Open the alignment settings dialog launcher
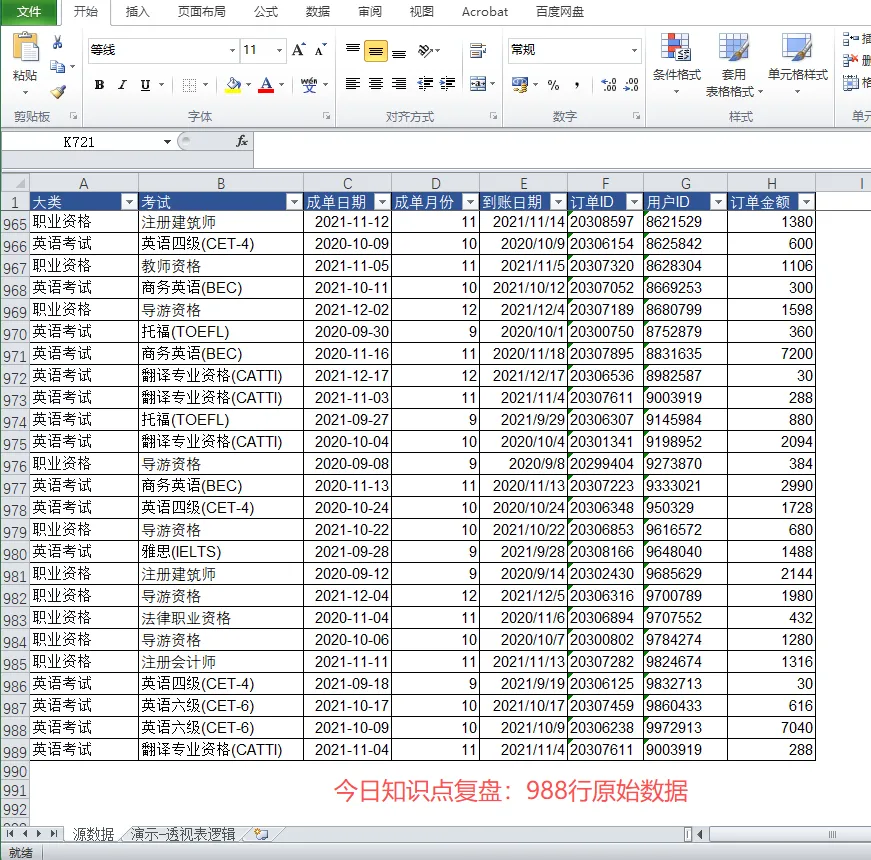871x860 pixels. click(493, 116)
